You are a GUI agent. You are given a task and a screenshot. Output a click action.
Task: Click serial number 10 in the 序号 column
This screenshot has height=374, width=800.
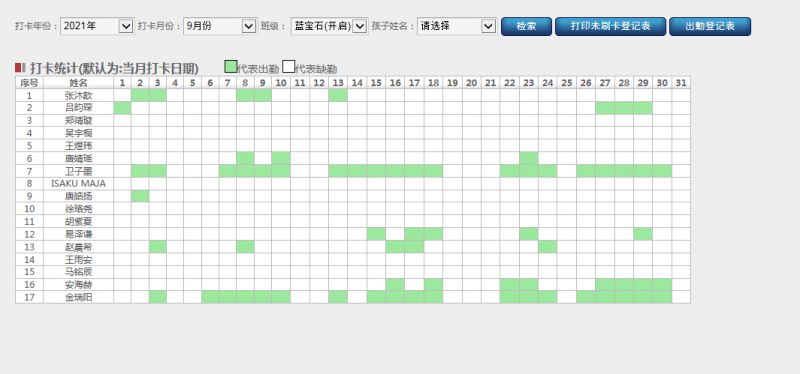coord(29,209)
